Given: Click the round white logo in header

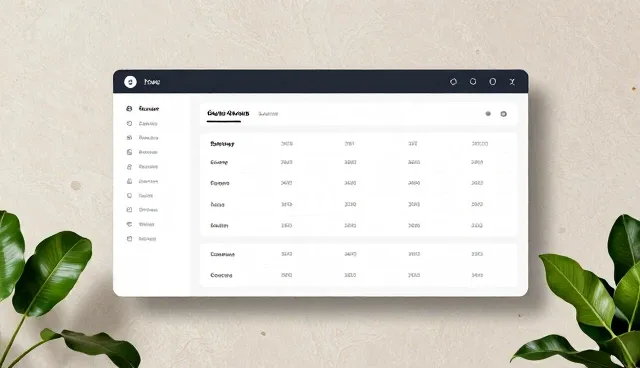Looking at the screenshot, I should (x=130, y=82).
